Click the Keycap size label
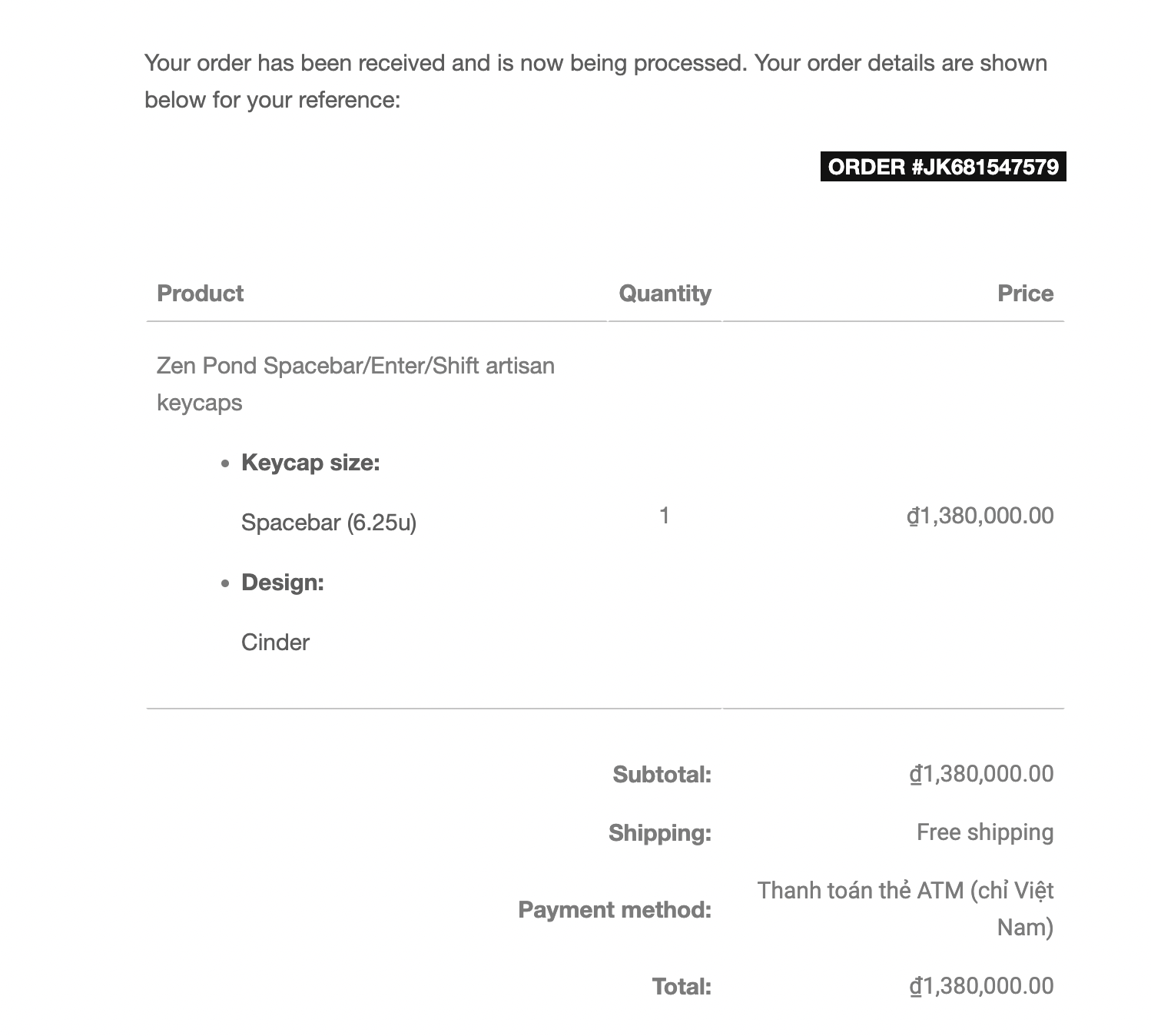 [310, 463]
